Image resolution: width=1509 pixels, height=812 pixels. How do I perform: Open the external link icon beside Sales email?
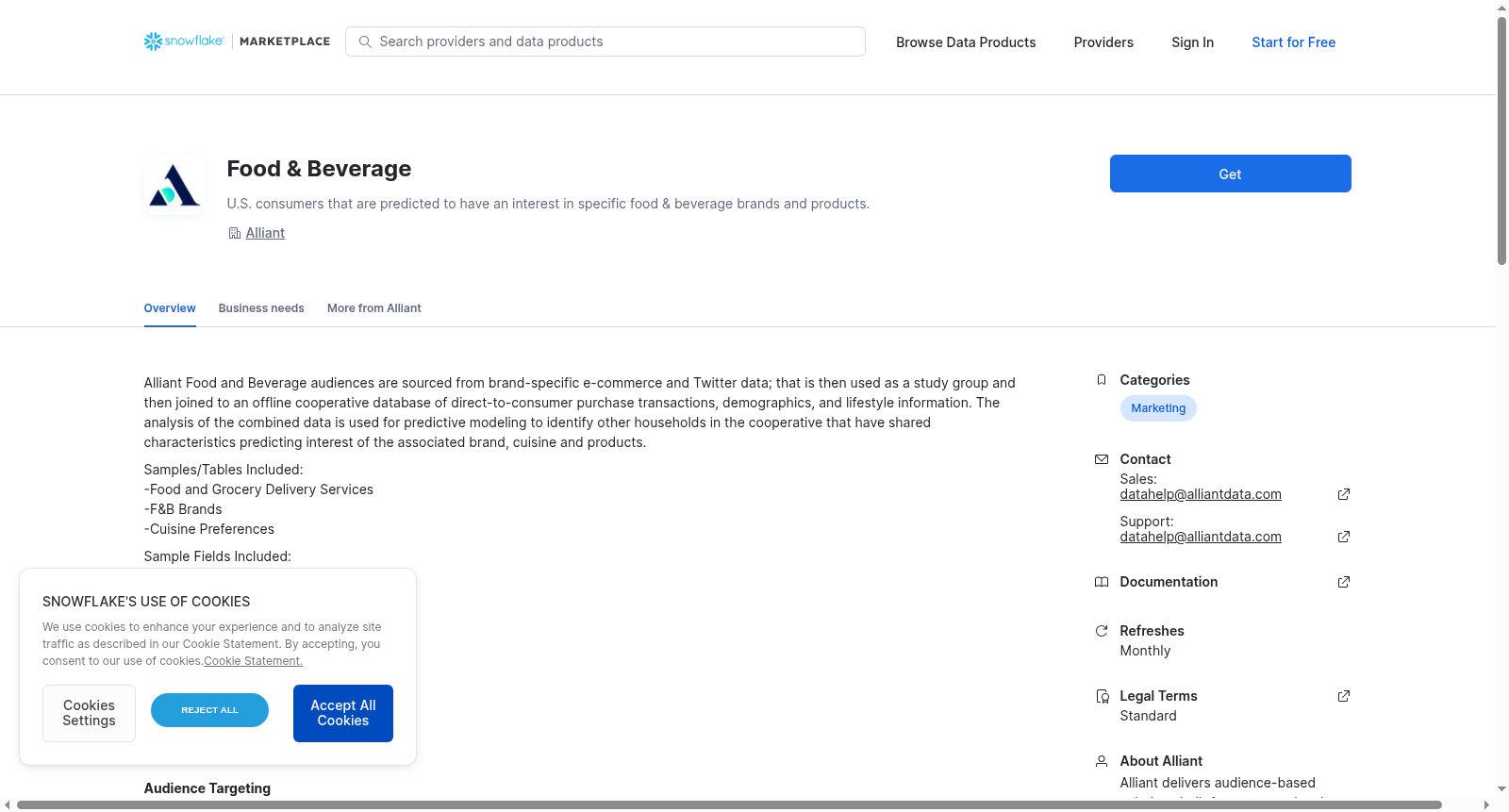[x=1344, y=494]
